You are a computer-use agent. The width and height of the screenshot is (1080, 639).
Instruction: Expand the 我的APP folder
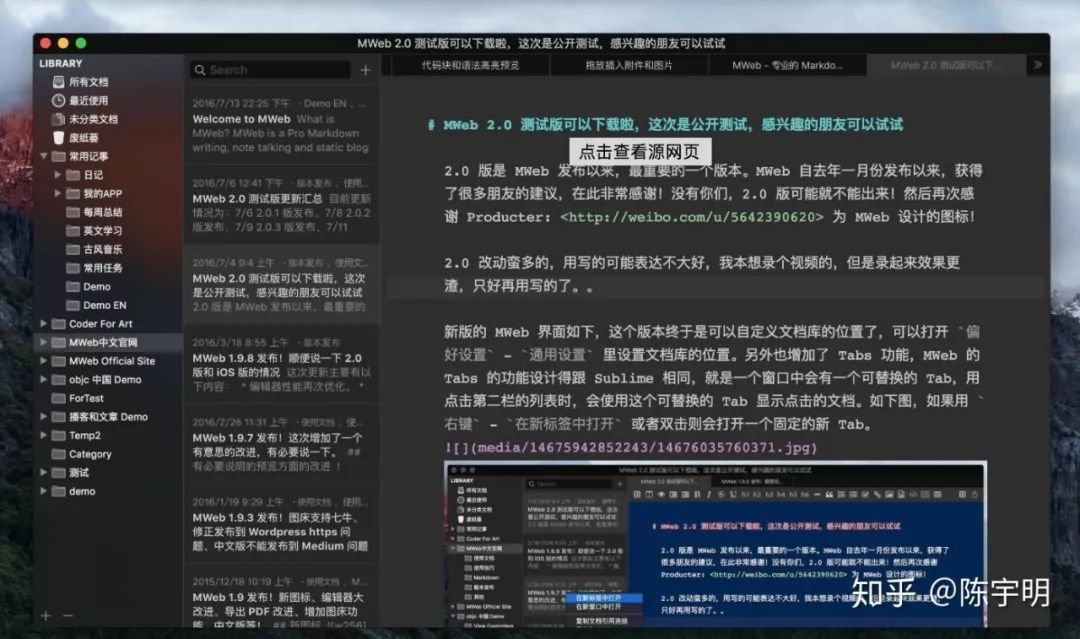click(58, 193)
